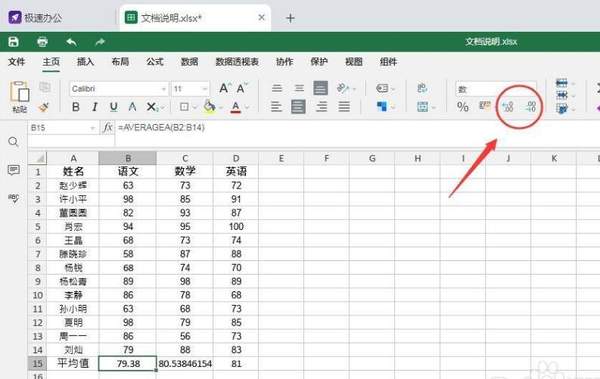Click the Copy icon beside Paste
The height and width of the screenshot is (379, 600).
click(45, 88)
